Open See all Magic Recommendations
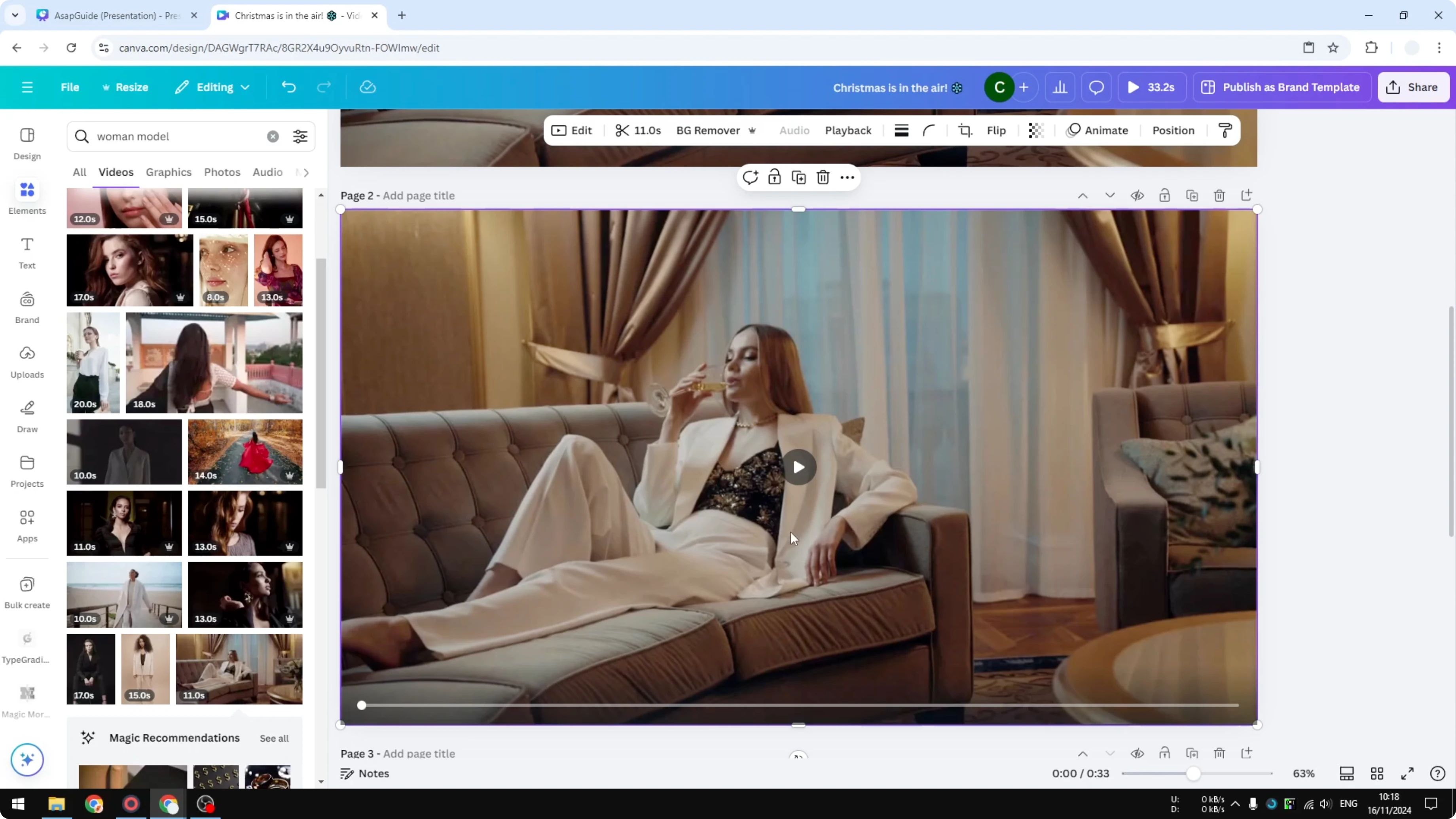Image resolution: width=1456 pixels, height=819 pixels. pos(274,738)
